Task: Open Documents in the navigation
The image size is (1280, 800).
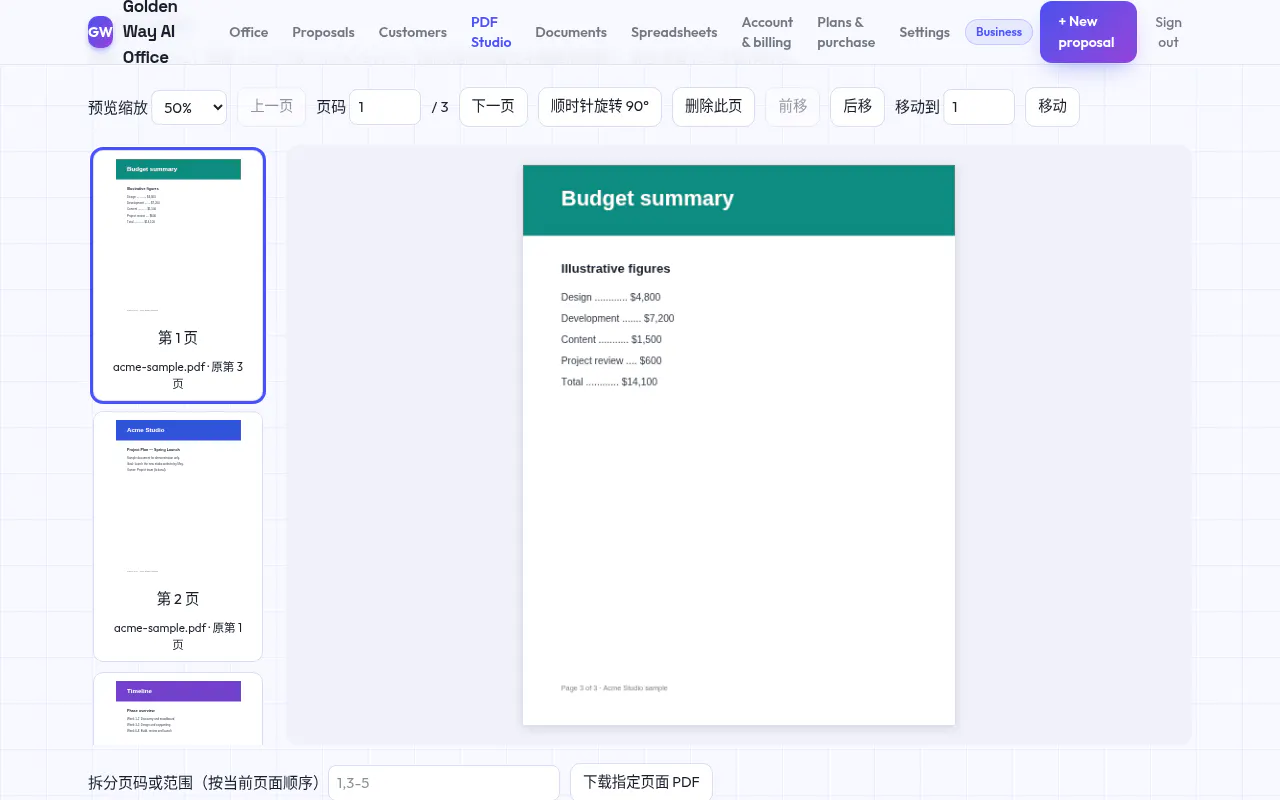Action: click(x=571, y=32)
